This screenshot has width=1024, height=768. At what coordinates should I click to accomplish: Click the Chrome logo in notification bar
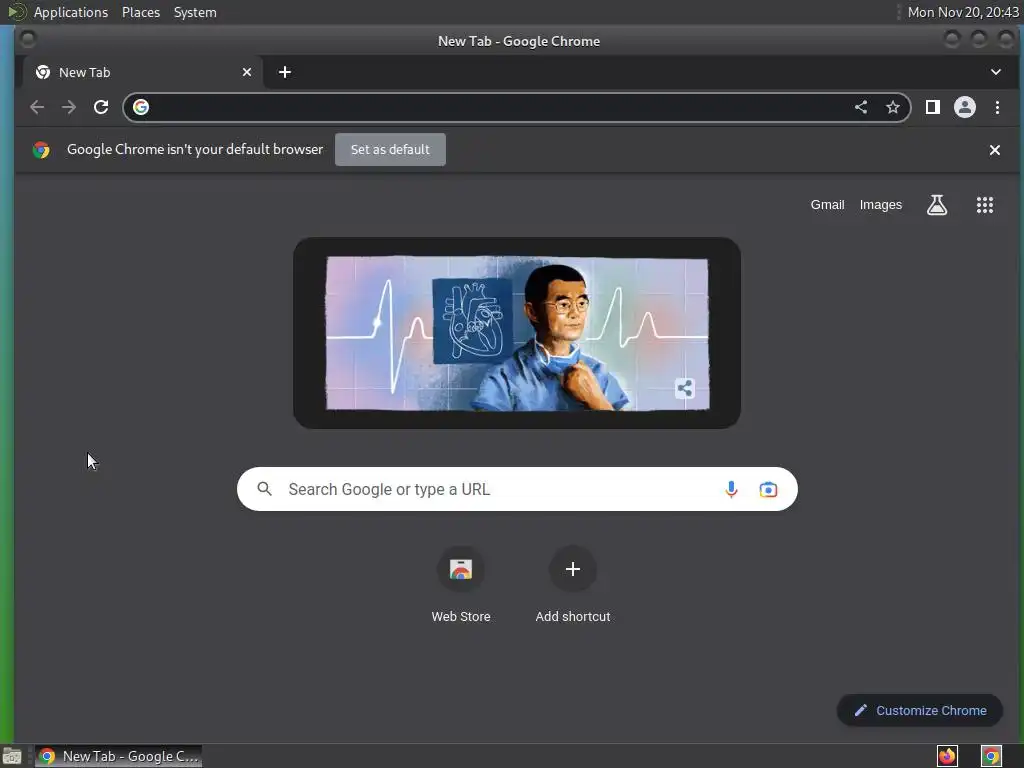tap(41, 150)
